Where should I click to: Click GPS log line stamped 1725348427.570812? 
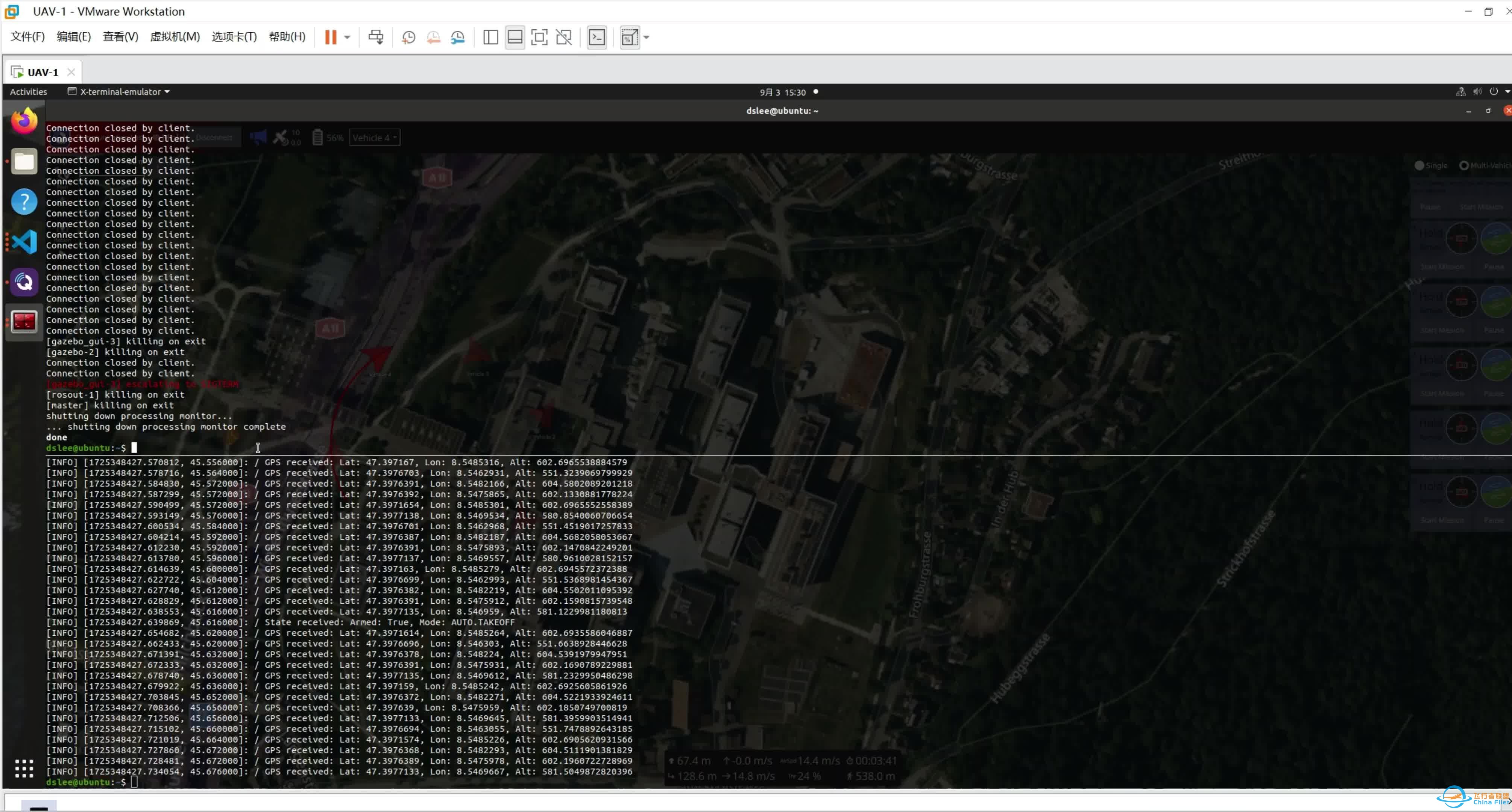click(x=336, y=462)
